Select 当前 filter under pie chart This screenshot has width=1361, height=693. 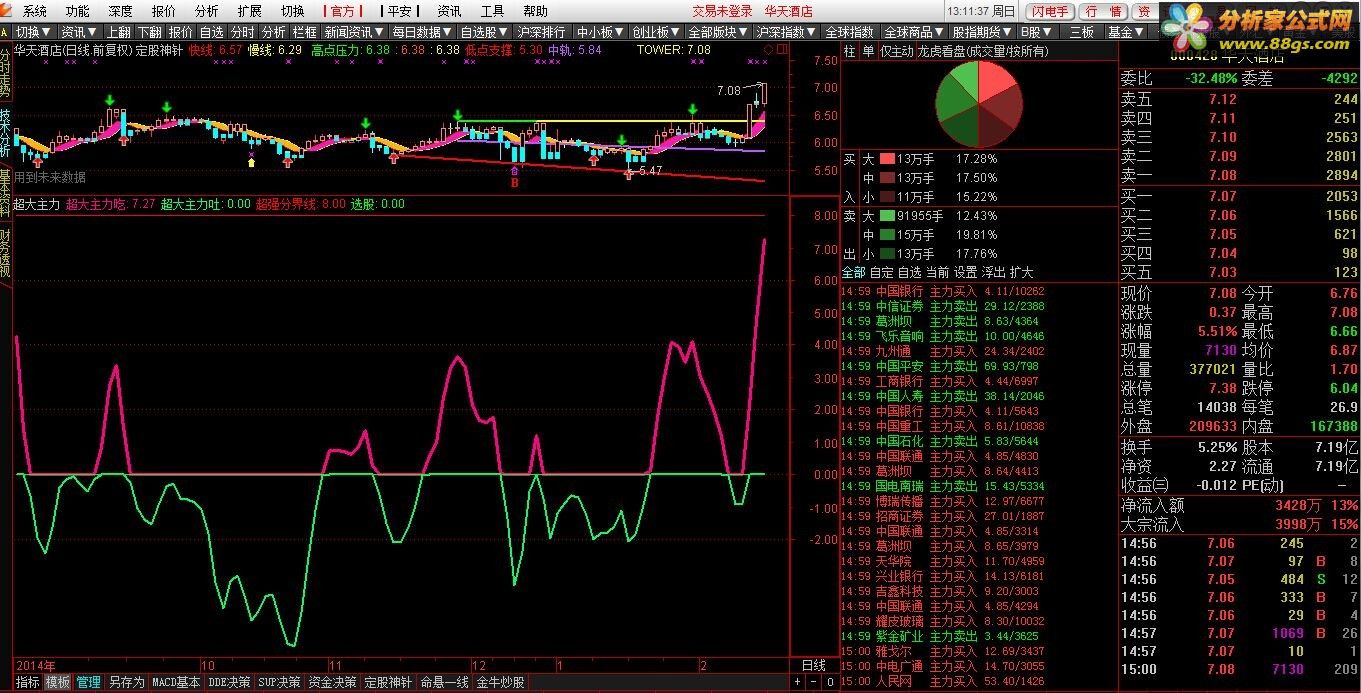(937, 272)
